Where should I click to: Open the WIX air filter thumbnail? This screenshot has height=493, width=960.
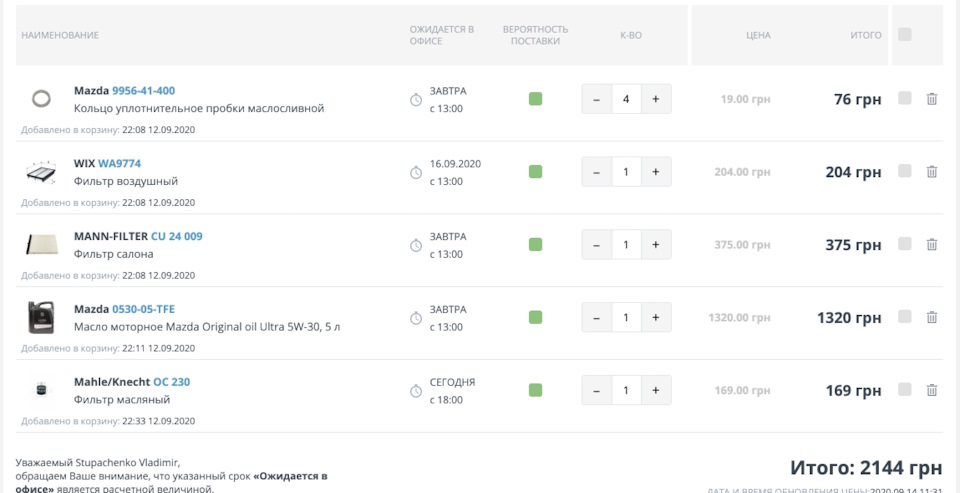[41, 172]
